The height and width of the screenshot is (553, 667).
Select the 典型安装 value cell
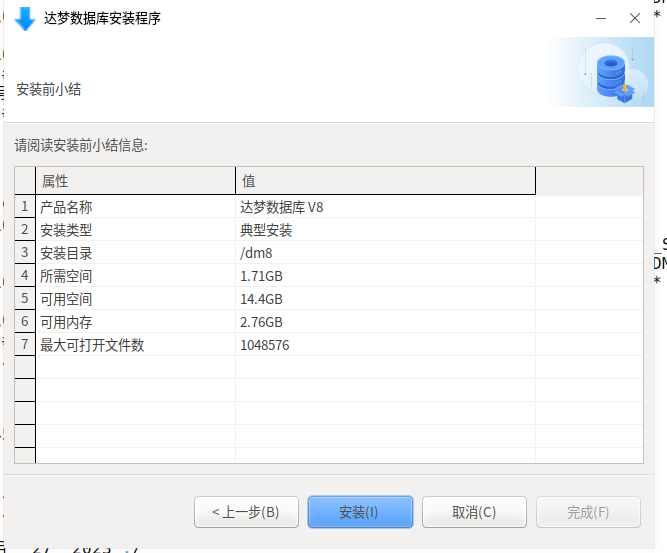tap(385, 230)
